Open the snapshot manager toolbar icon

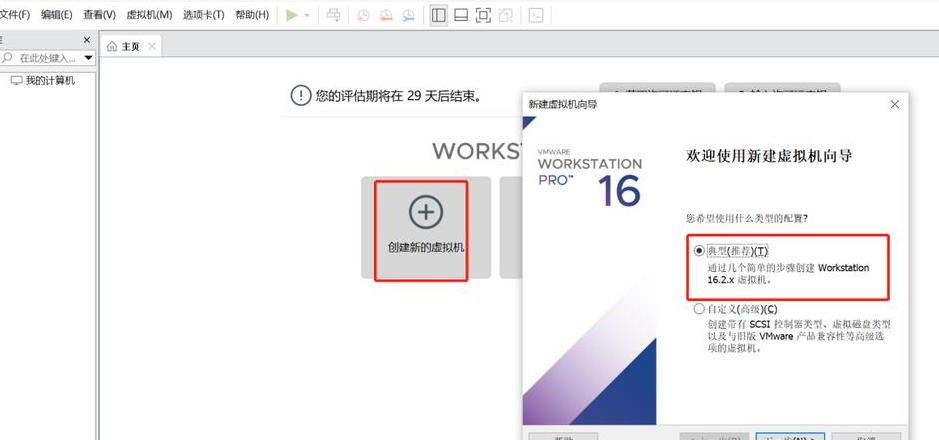tap(408, 16)
